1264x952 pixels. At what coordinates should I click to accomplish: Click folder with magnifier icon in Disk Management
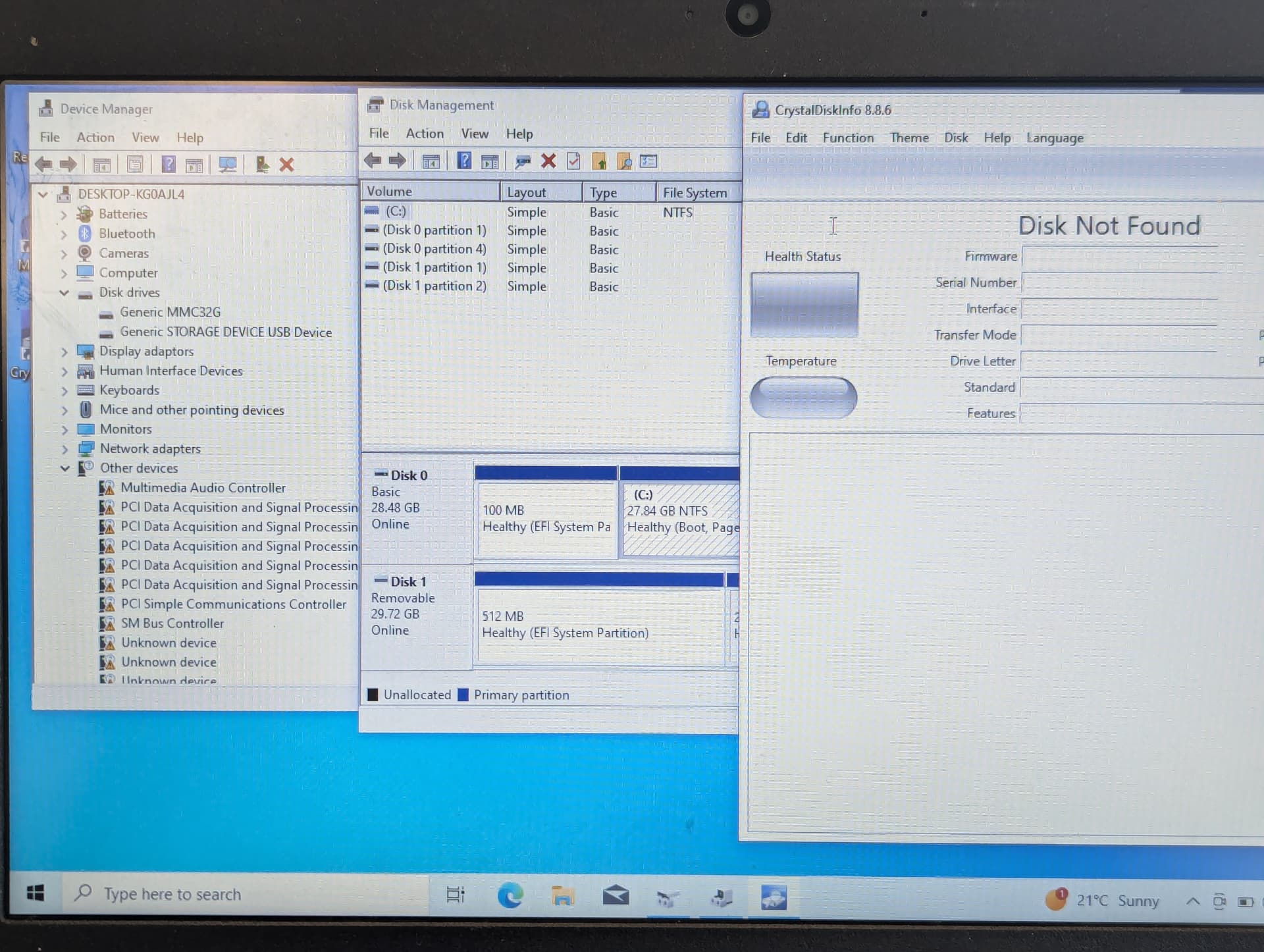click(624, 161)
